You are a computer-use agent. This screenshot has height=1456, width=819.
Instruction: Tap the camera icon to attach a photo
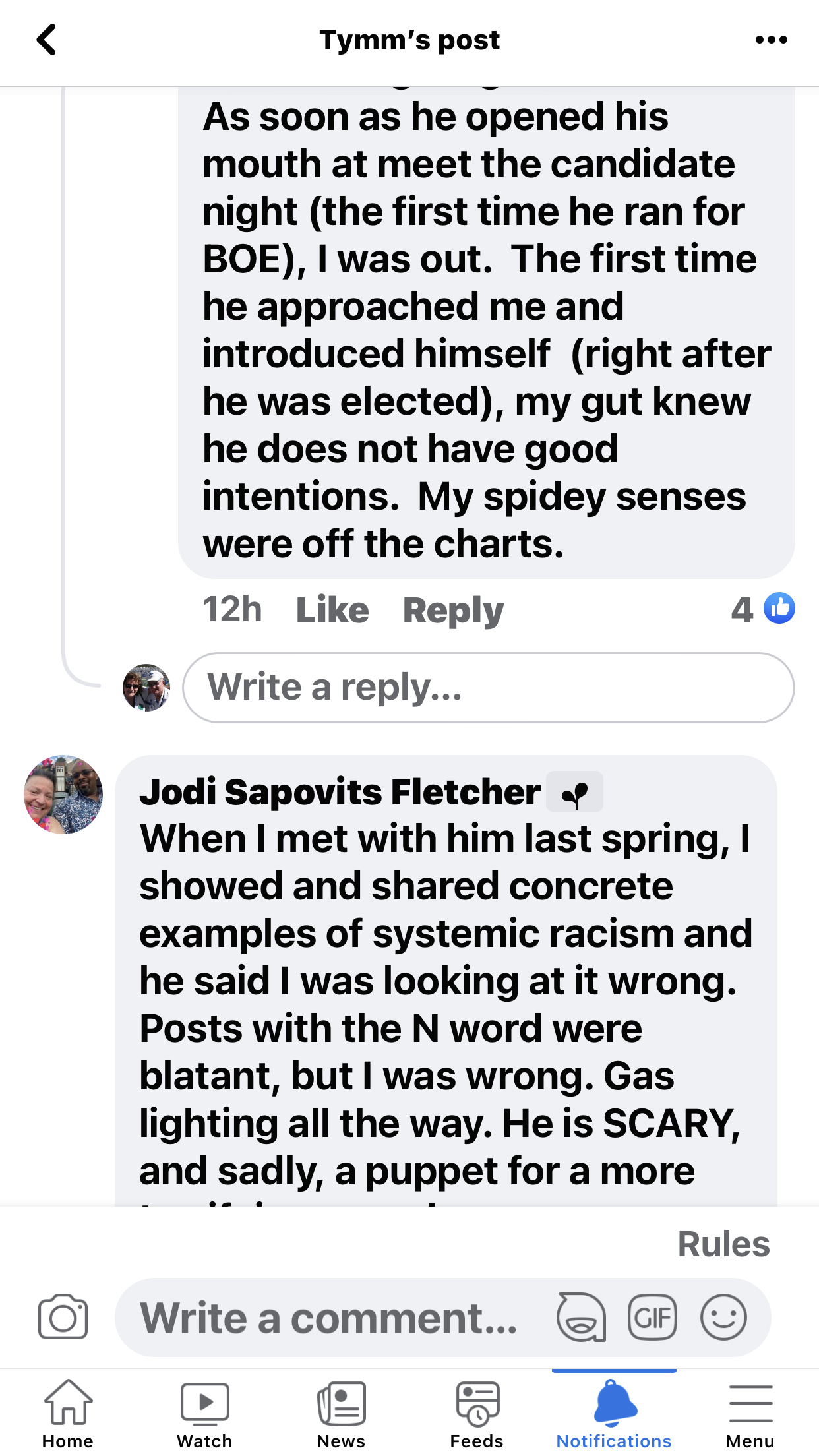click(x=63, y=1318)
